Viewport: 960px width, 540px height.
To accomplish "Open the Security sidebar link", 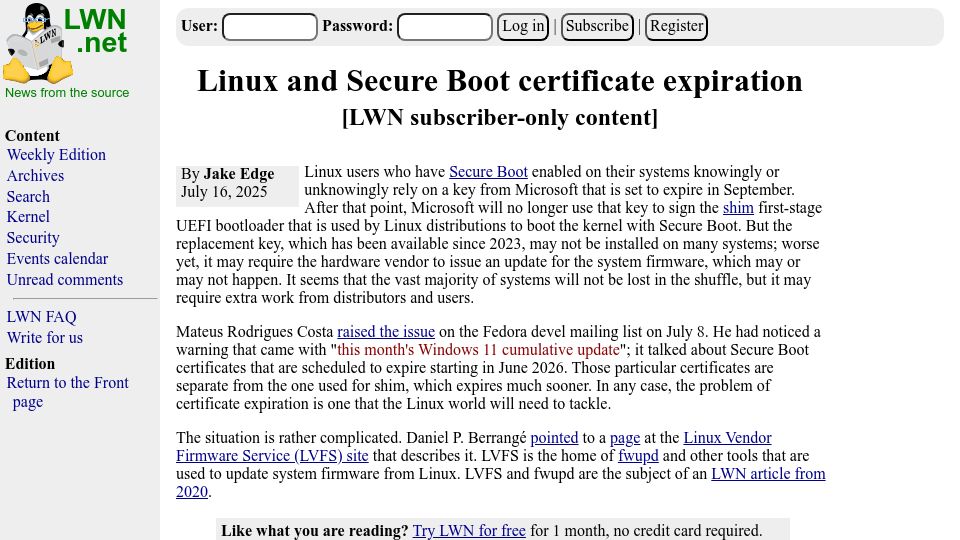I will 33,238.
